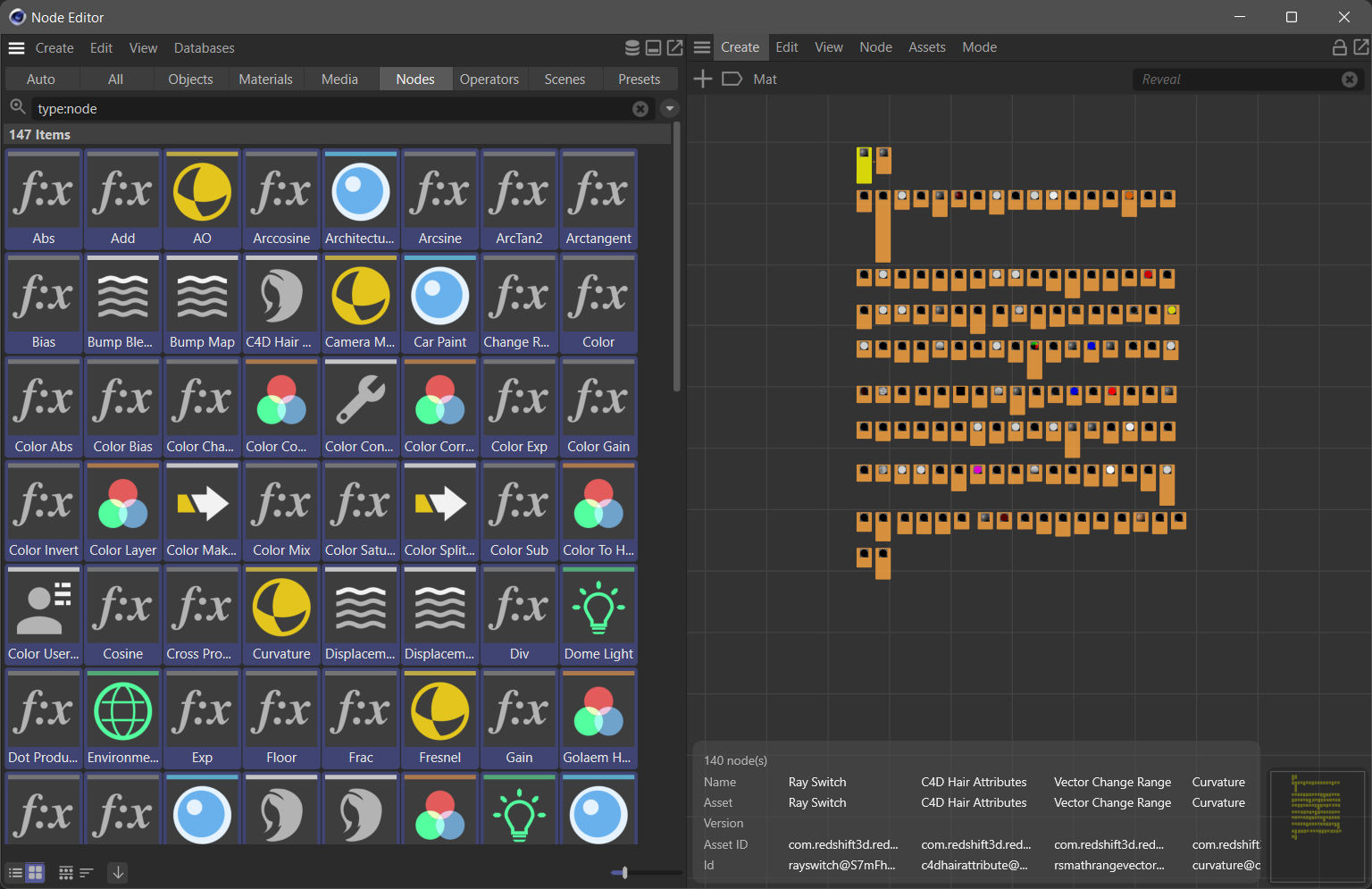Select the Color Constant wrench node
Screen dimensions: 1372x889
pyautogui.click(x=361, y=407)
